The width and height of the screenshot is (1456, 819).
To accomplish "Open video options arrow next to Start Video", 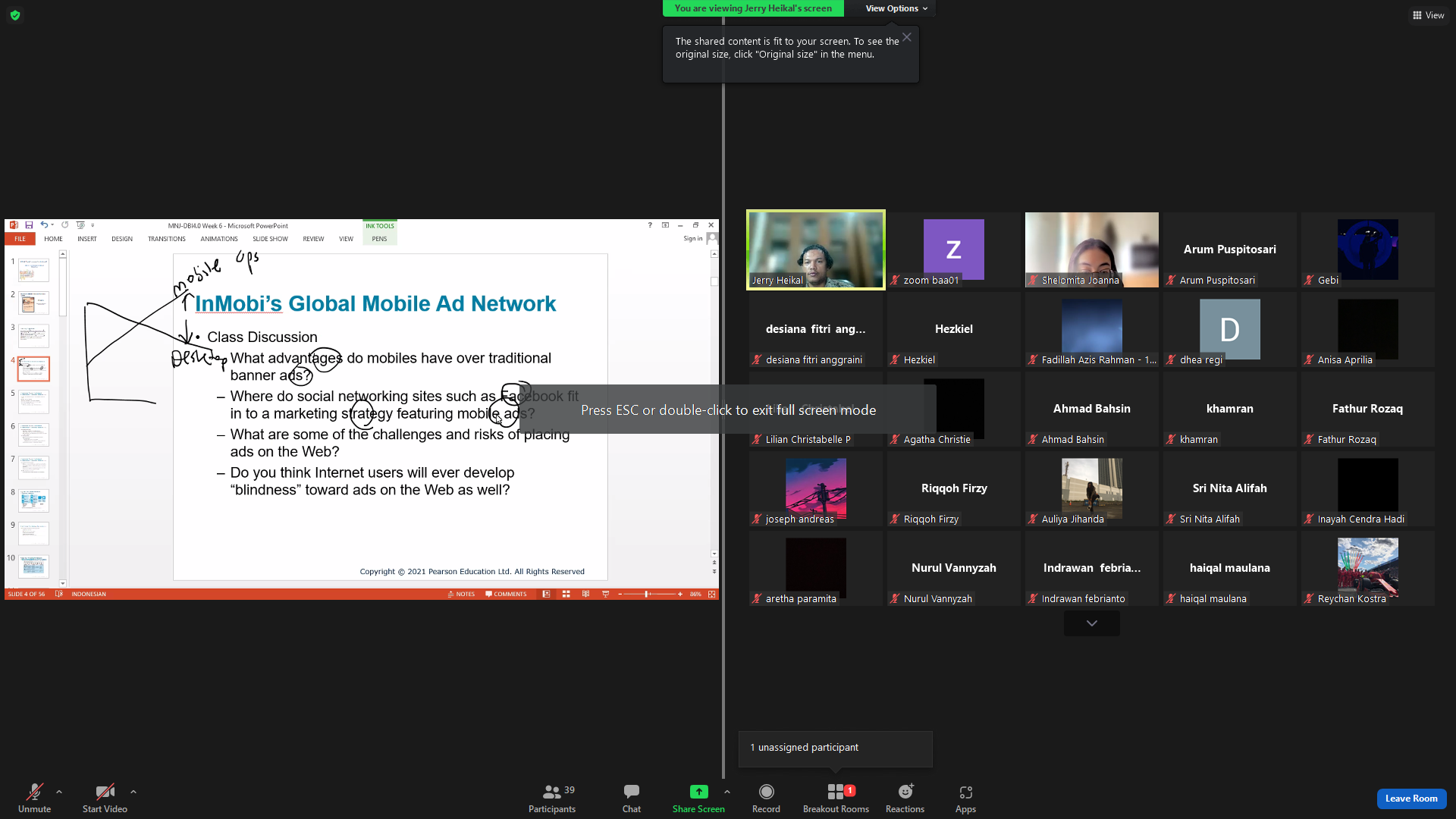I will [x=133, y=792].
